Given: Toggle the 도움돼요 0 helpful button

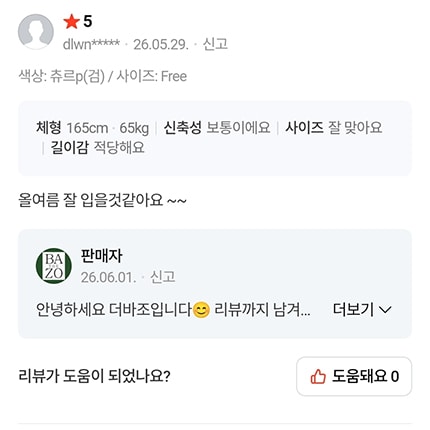Looking at the screenshot, I should [x=354, y=376].
